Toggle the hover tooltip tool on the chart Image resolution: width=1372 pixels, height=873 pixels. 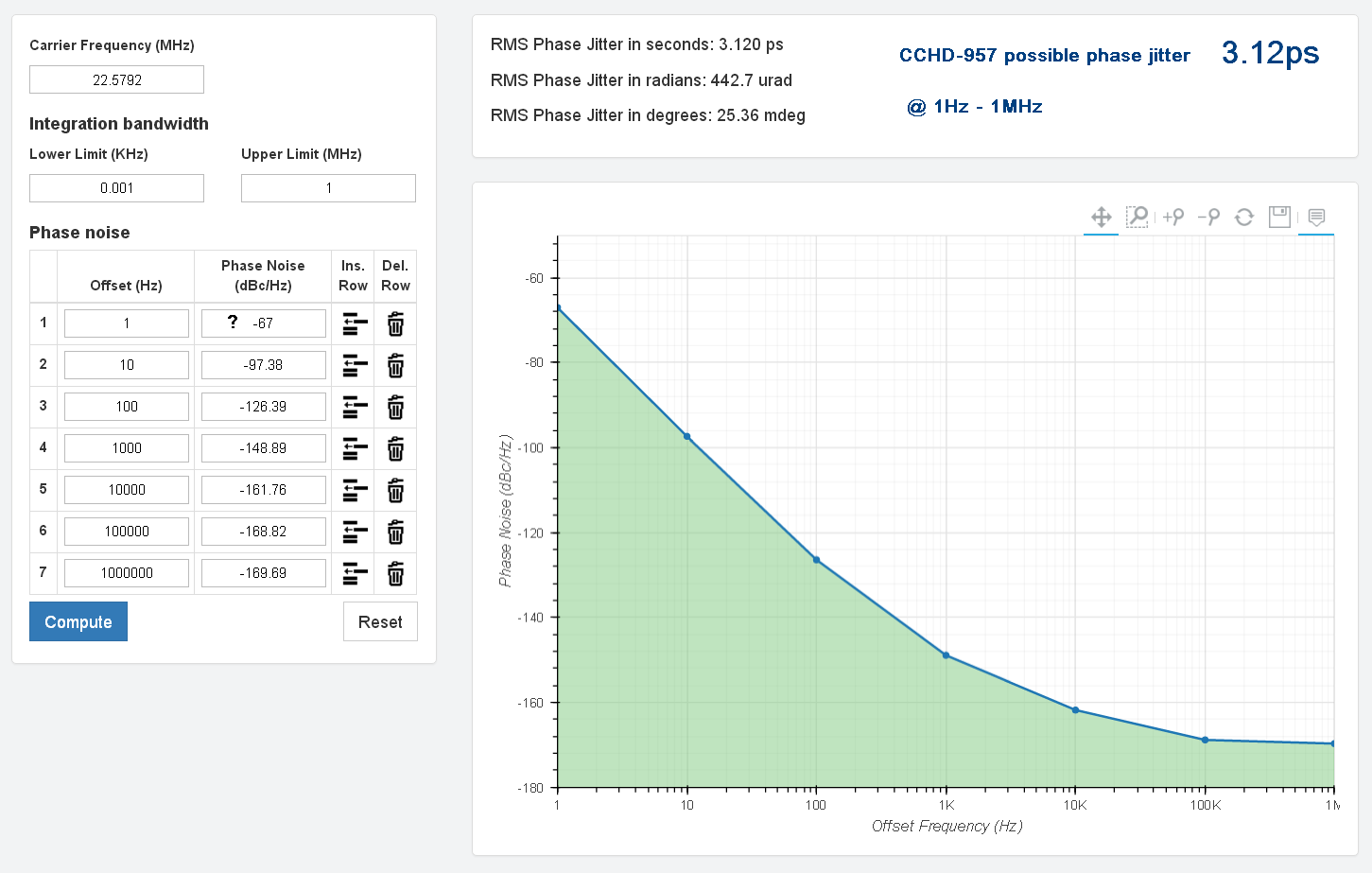click(1316, 218)
